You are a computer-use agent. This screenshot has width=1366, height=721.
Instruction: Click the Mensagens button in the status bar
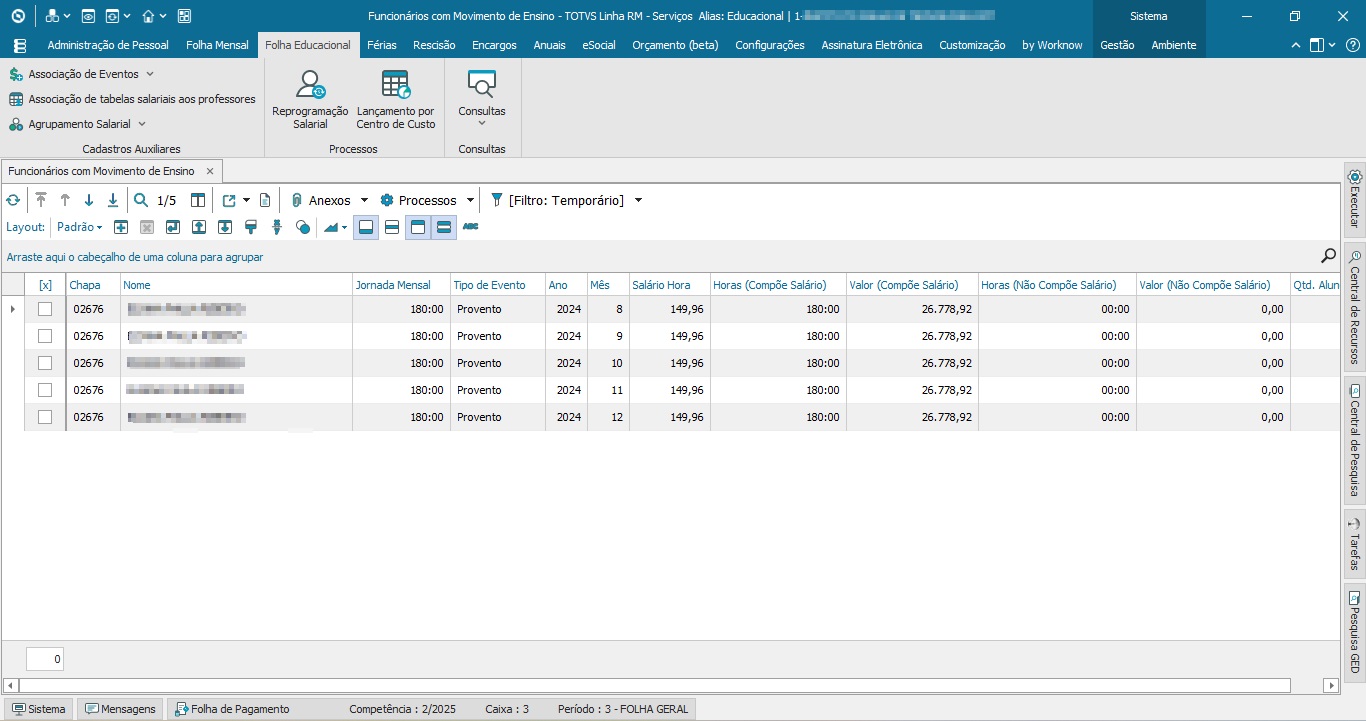pos(121,709)
